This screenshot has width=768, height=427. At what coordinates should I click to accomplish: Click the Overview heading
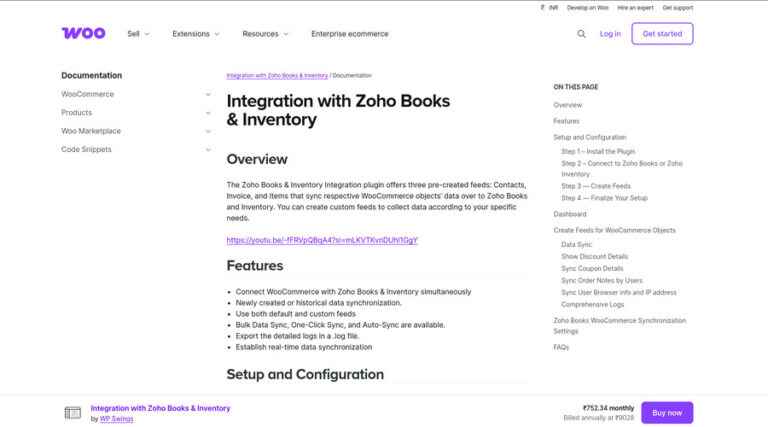point(257,159)
